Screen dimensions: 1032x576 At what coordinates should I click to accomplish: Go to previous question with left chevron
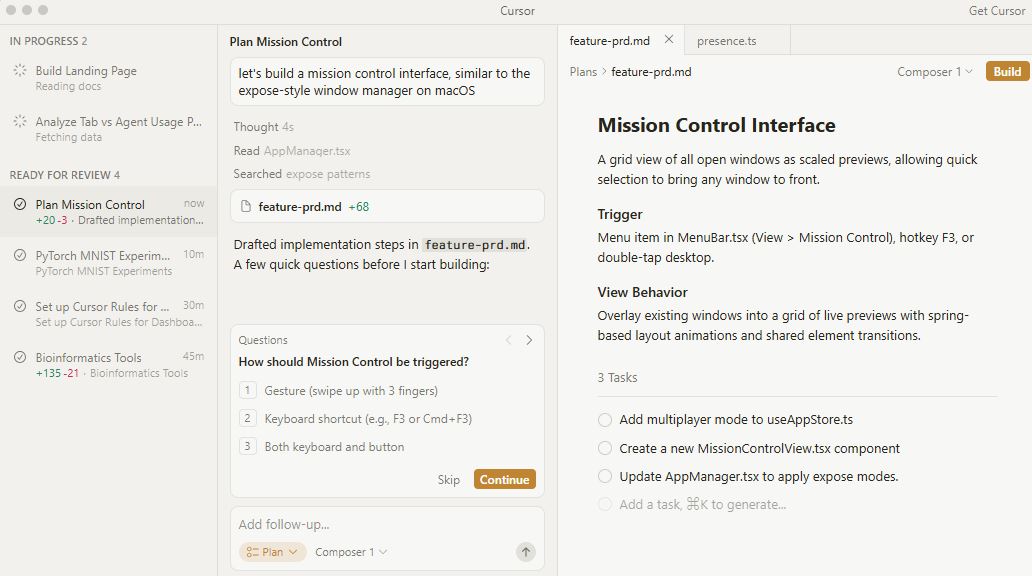click(508, 340)
